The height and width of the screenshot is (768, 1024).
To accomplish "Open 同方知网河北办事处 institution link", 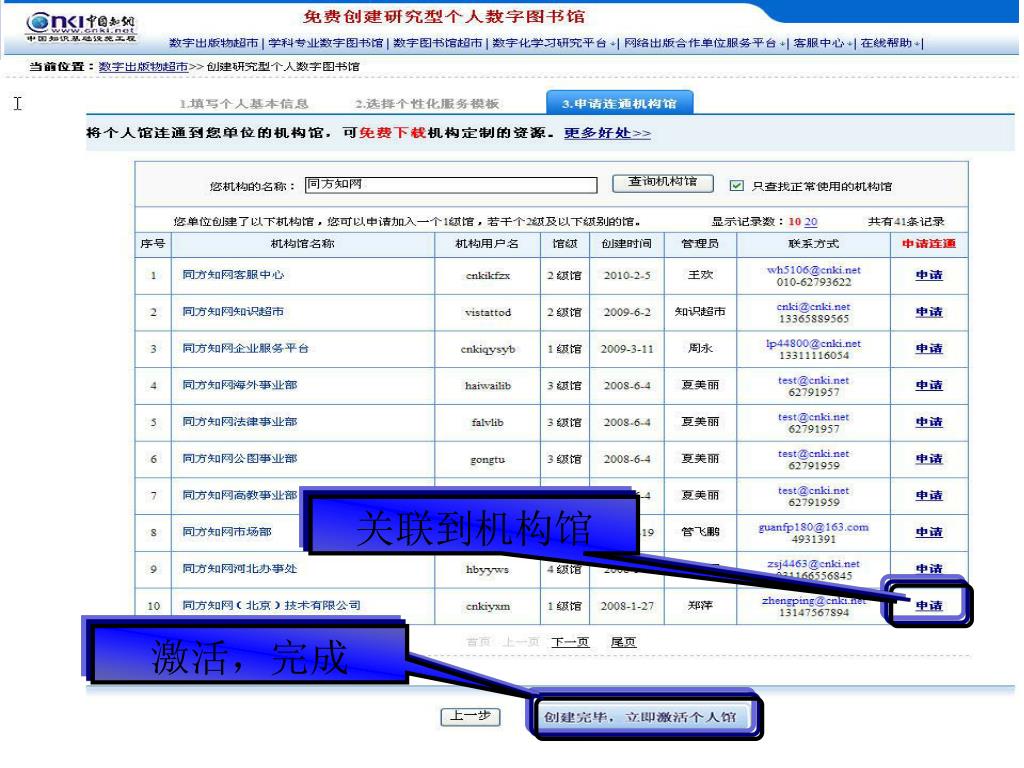I will (240, 569).
